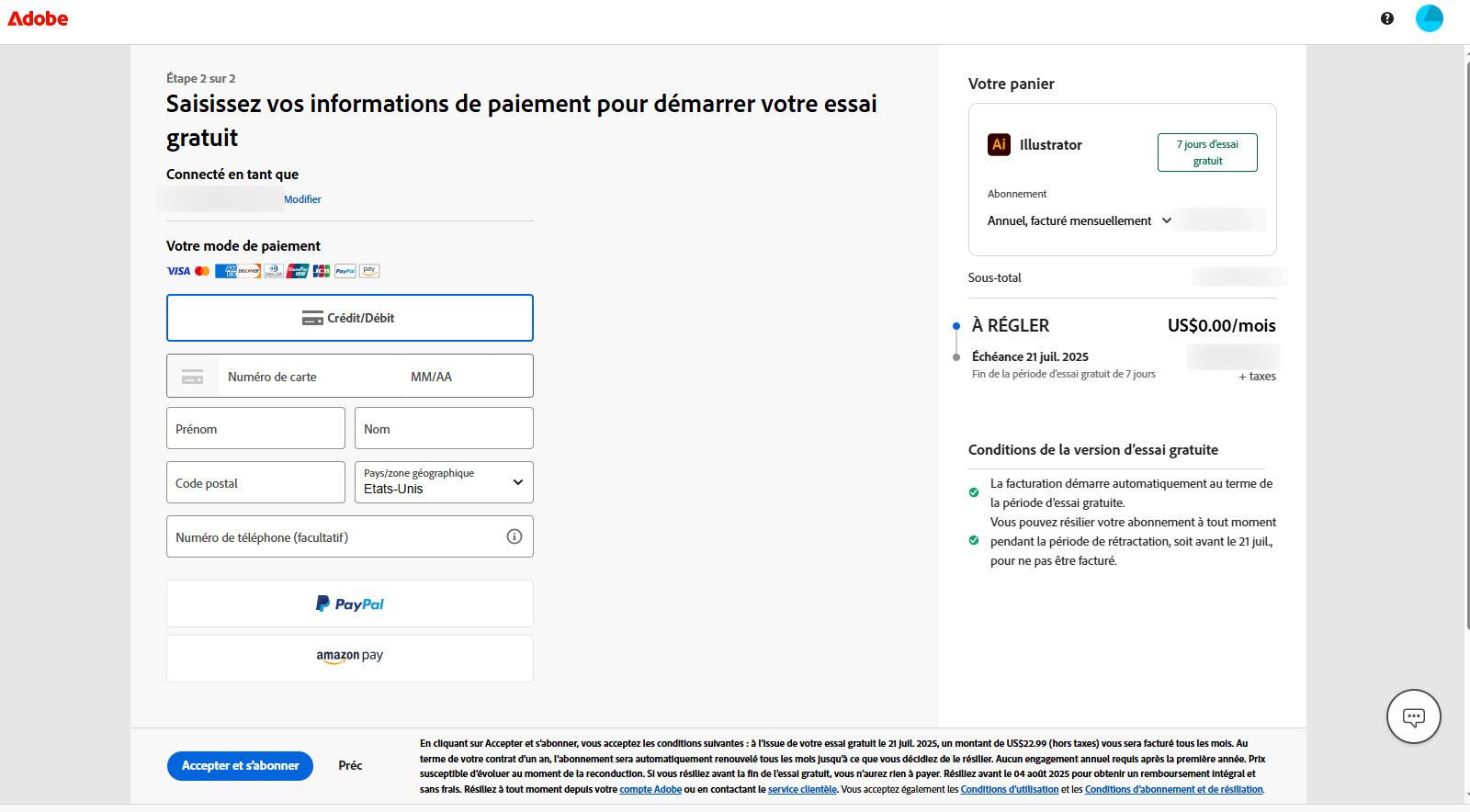Screen dimensions: 1470x812
Task: Click the Adobe logo
Action: [x=38, y=18]
